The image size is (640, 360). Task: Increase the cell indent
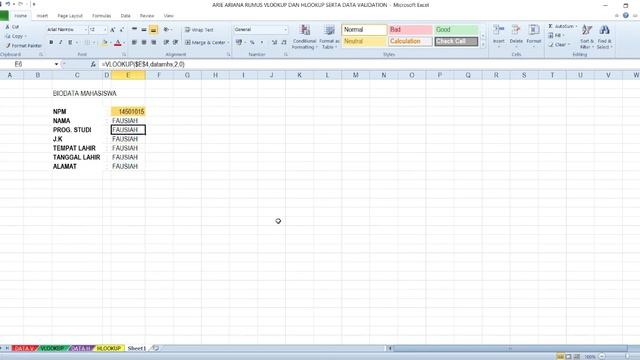tap(175, 42)
